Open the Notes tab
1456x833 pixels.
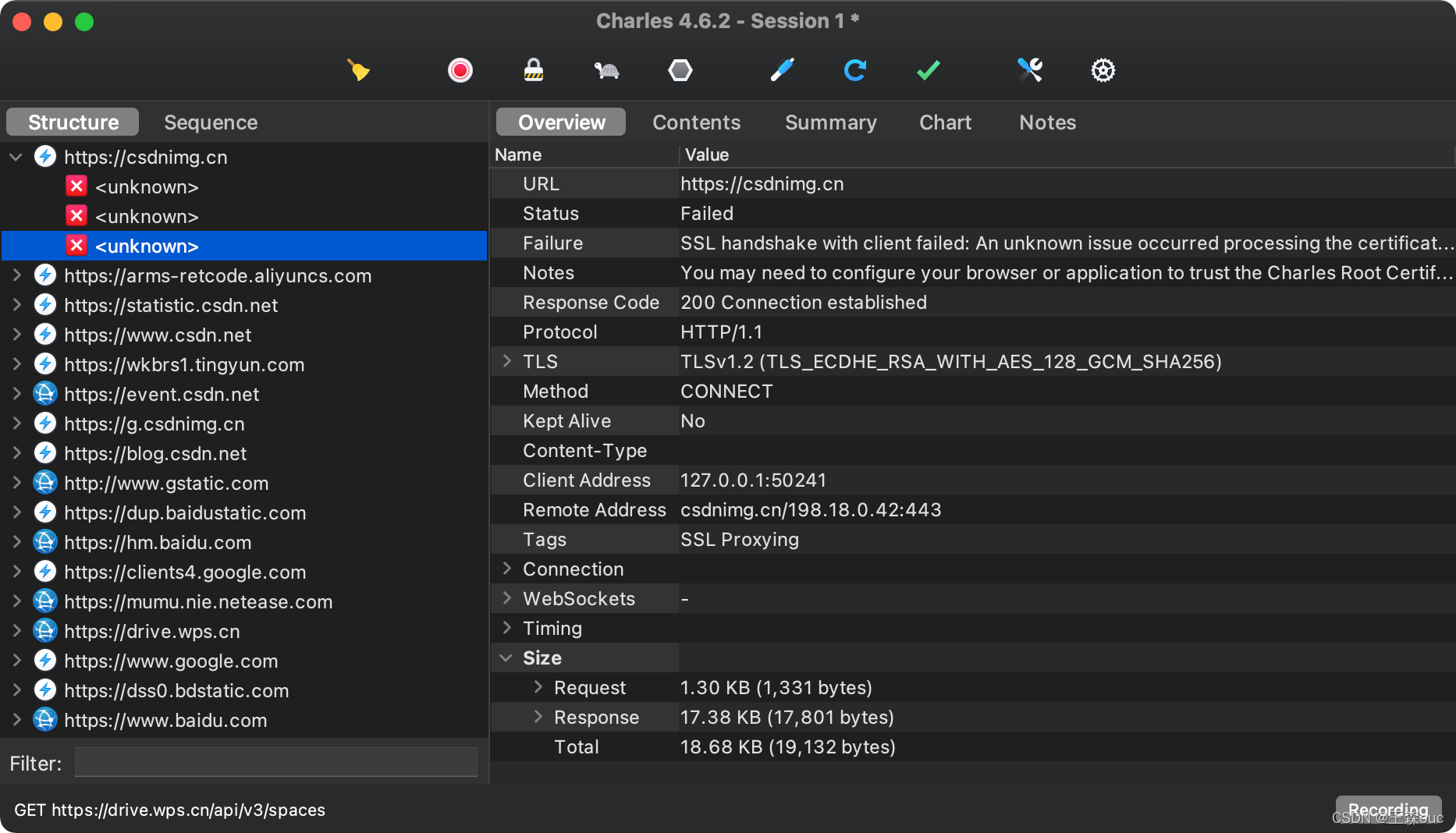pos(1047,122)
